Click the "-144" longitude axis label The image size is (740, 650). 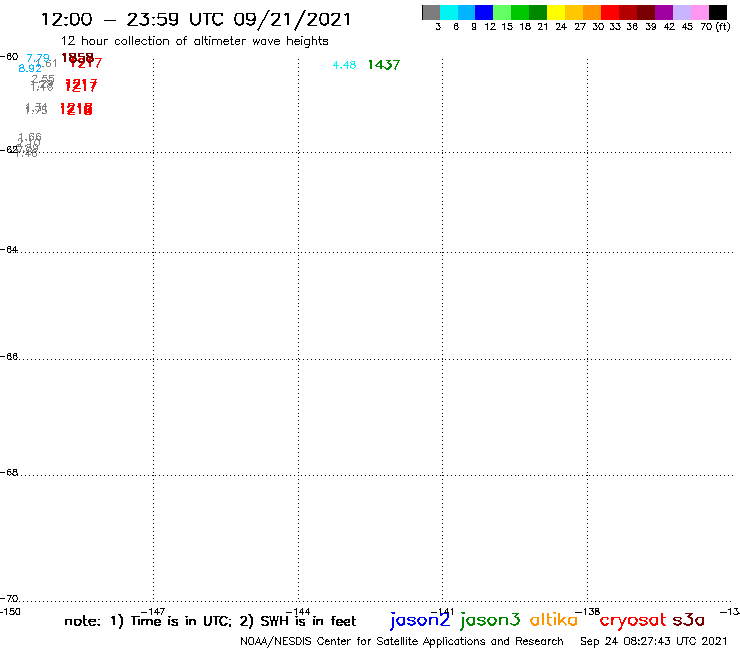point(298,612)
